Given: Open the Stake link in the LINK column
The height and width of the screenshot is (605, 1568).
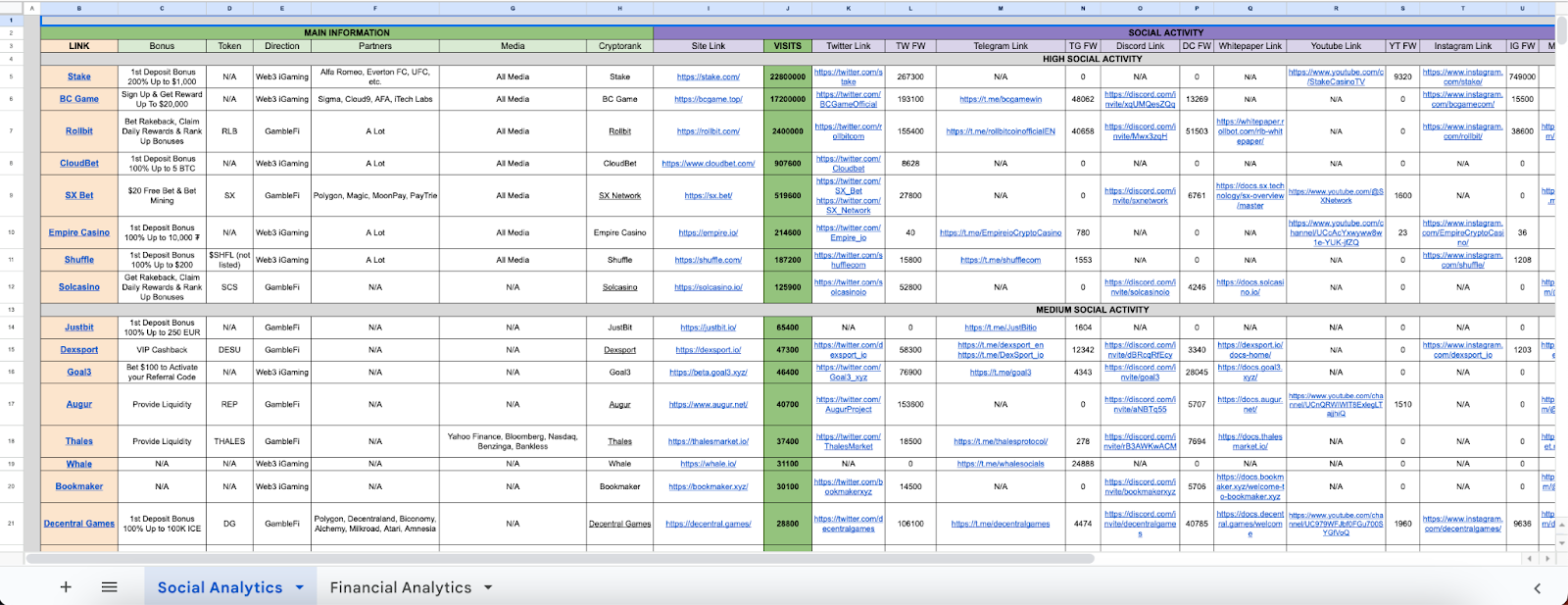Looking at the screenshot, I should tap(79, 76).
